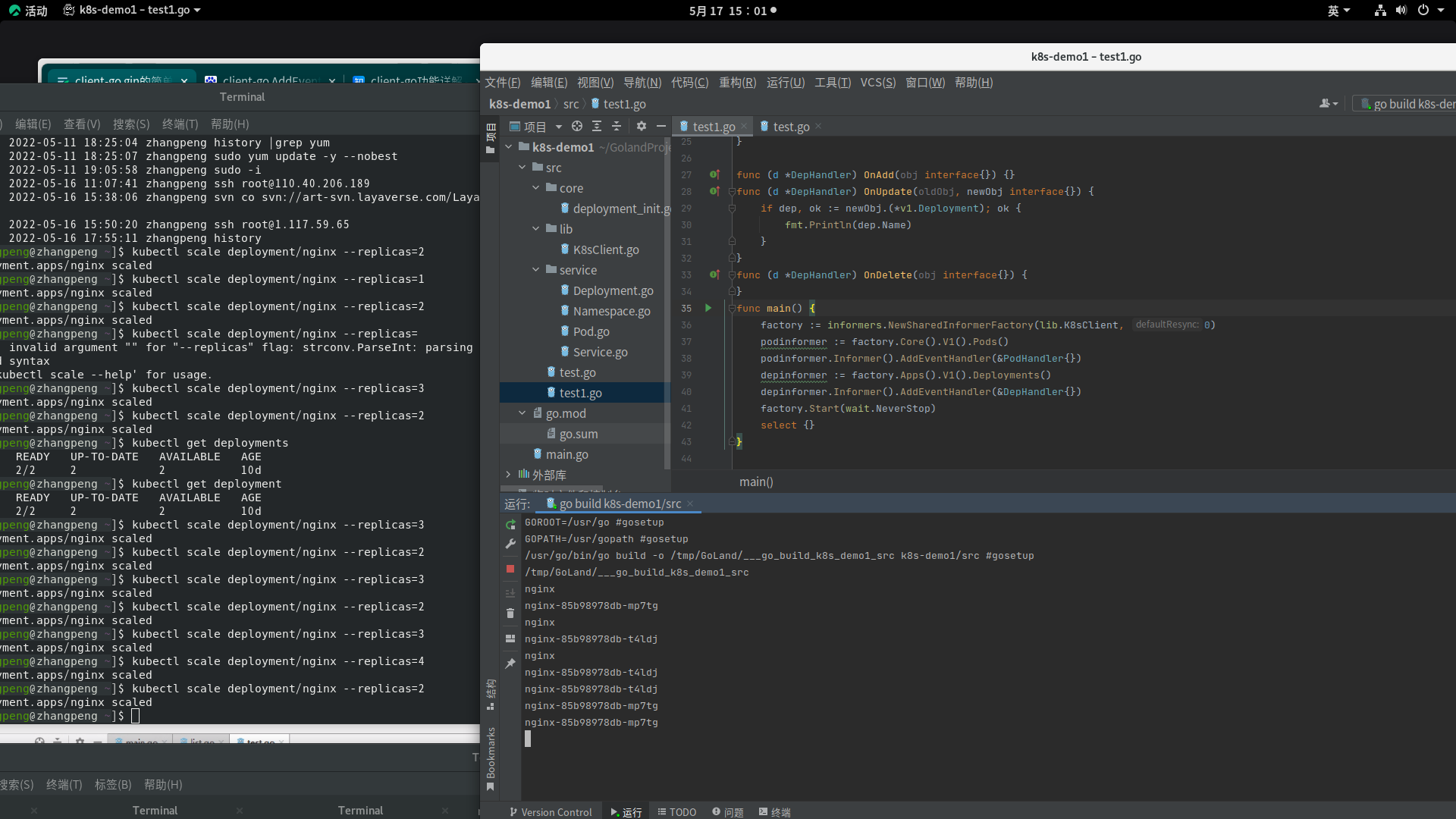Click the implements gutter icon beside OnUpdate
Image resolution: width=1456 pixels, height=819 pixels.
coord(714,191)
